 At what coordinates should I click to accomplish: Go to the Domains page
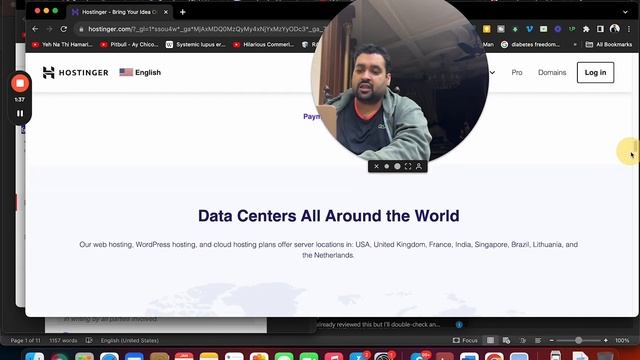point(552,72)
